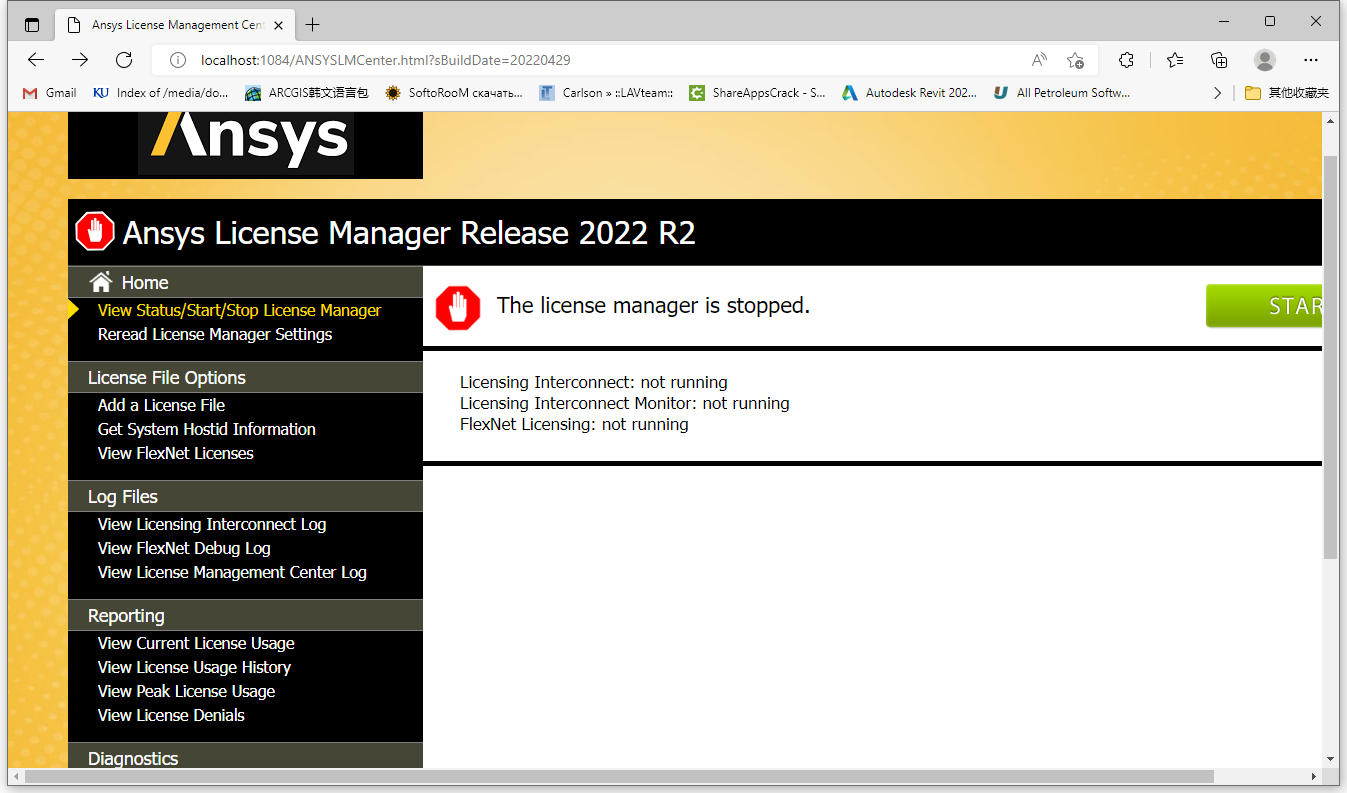Image resolution: width=1347 pixels, height=793 pixels.
Task: Click 'Licensing Interconnect Monitor: not running' text
Action: pos(625,403)
